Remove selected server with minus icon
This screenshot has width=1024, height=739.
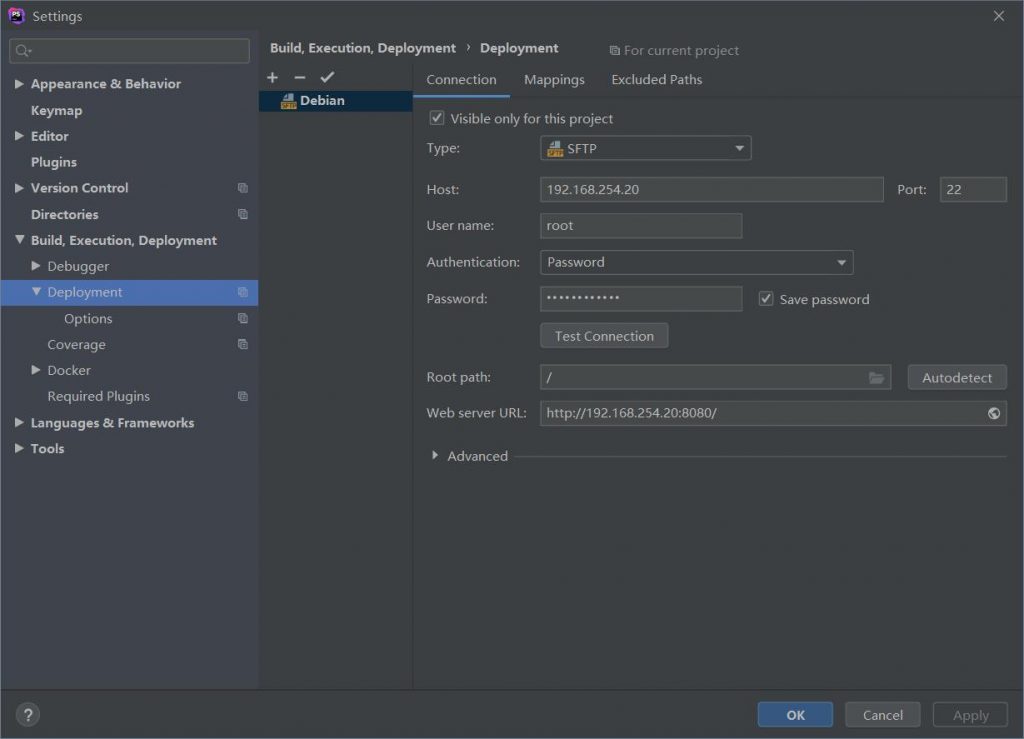[300, 78]
